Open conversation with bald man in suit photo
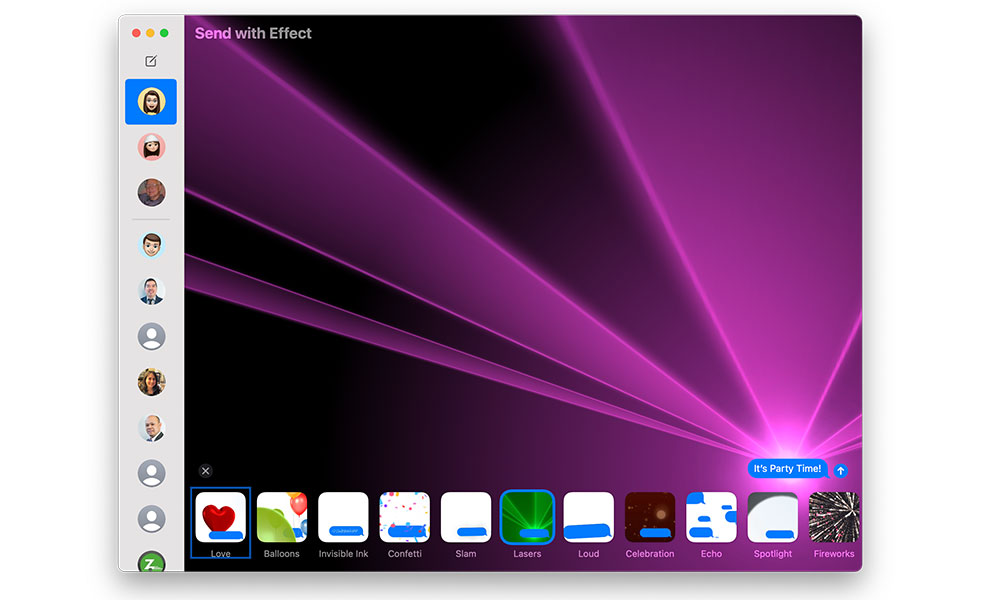 151,428
